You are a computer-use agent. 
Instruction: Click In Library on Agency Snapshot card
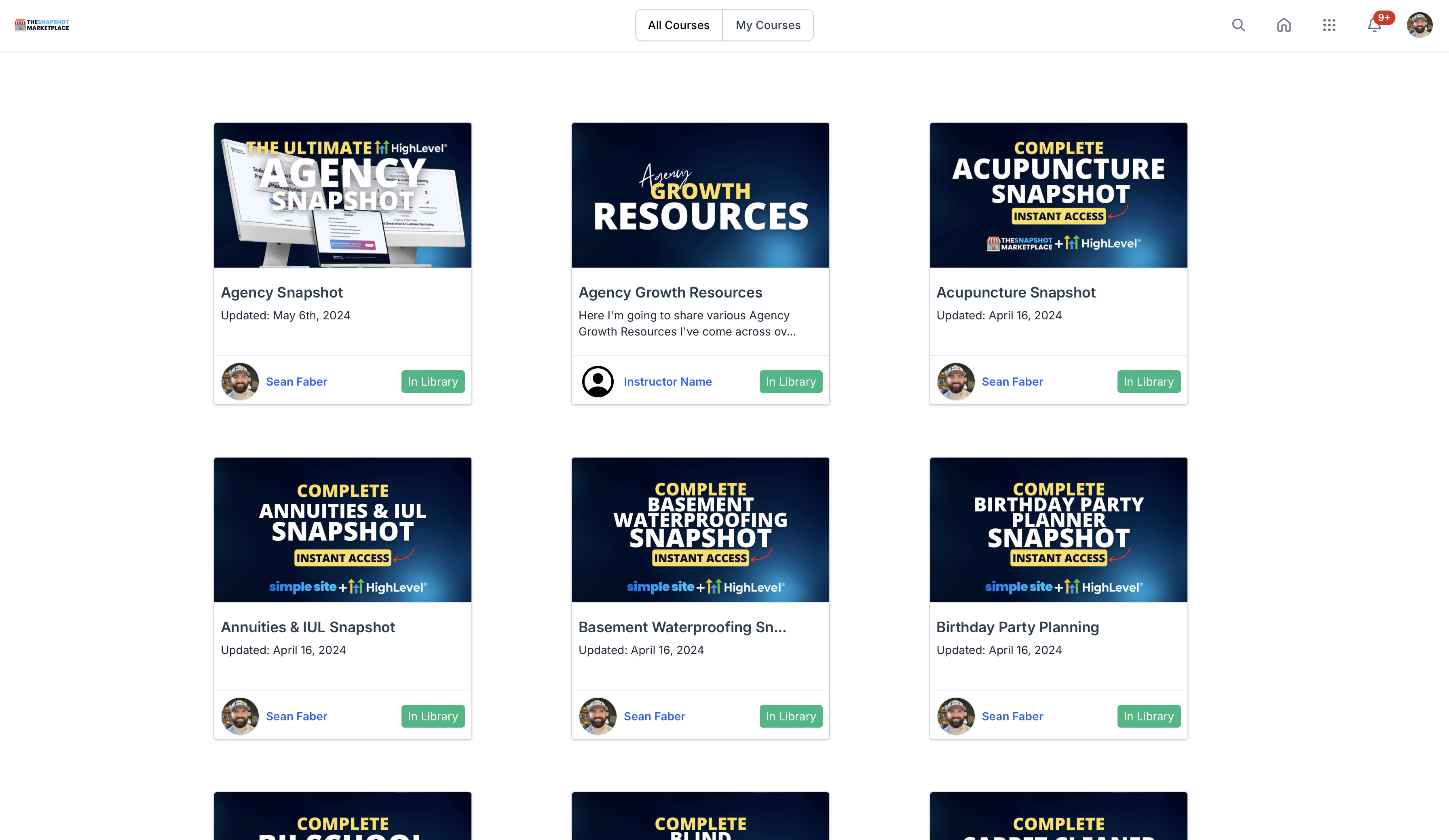[433, 381]
